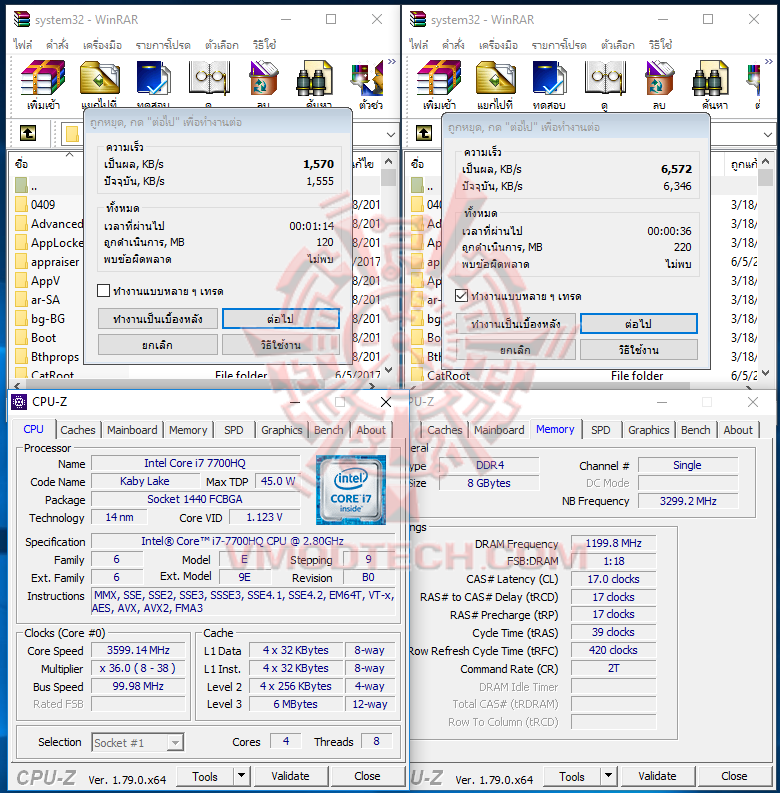Uncheck multithreading checkbox in right WinRAR dialog

coord(461,295)
